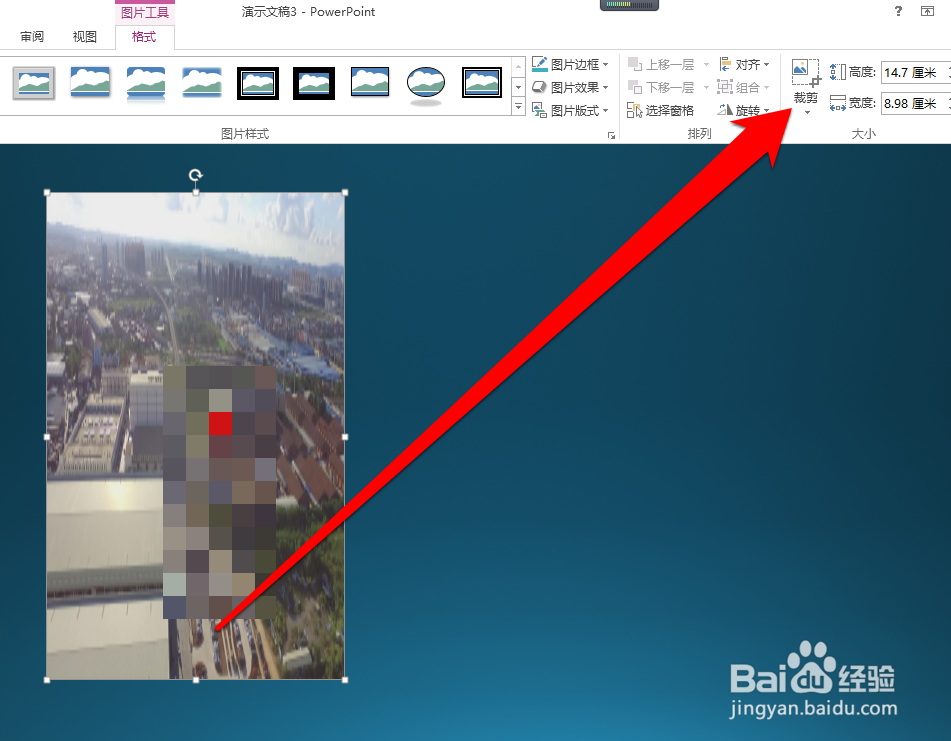Open the 上移一层 dropdown arrow

click(706, 64)
